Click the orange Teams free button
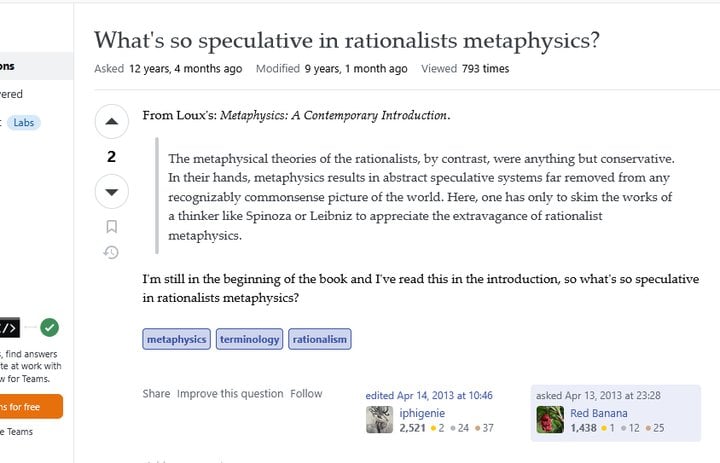The height and width of the screenshot is (463, 720). (30, 407)
